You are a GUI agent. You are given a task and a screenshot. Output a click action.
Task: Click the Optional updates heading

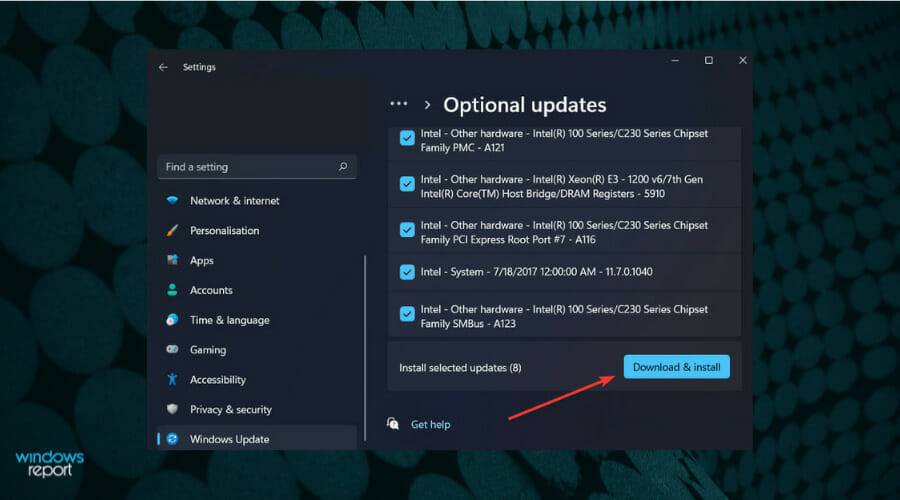tap(525, 105)
